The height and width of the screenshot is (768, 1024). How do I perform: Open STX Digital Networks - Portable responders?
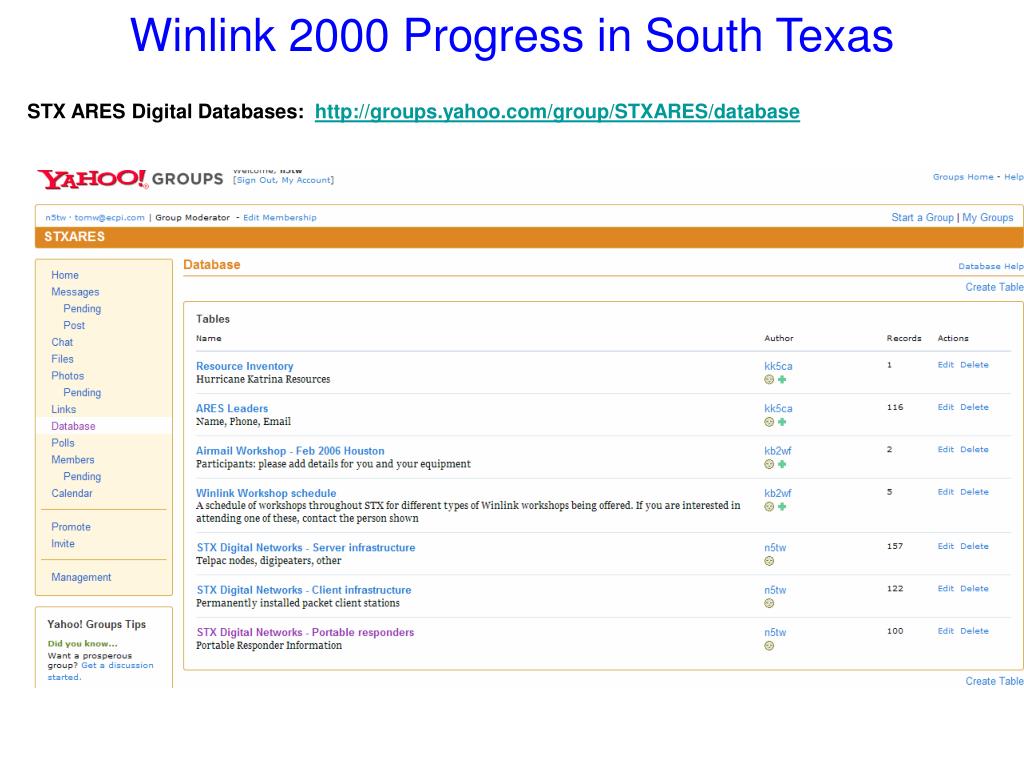pos(305,633)
